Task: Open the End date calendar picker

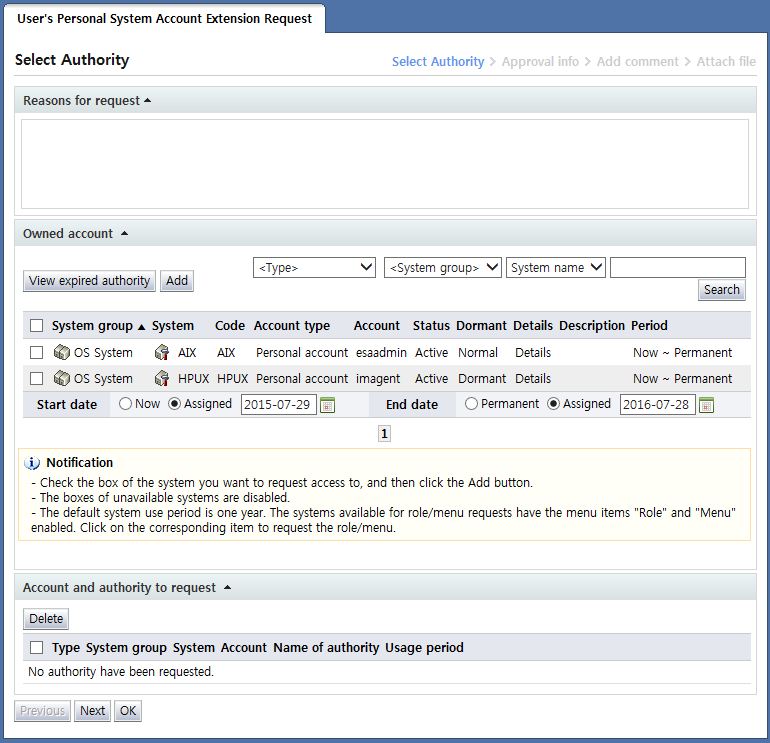Action: pyautogui.click(x=706, y=405)
